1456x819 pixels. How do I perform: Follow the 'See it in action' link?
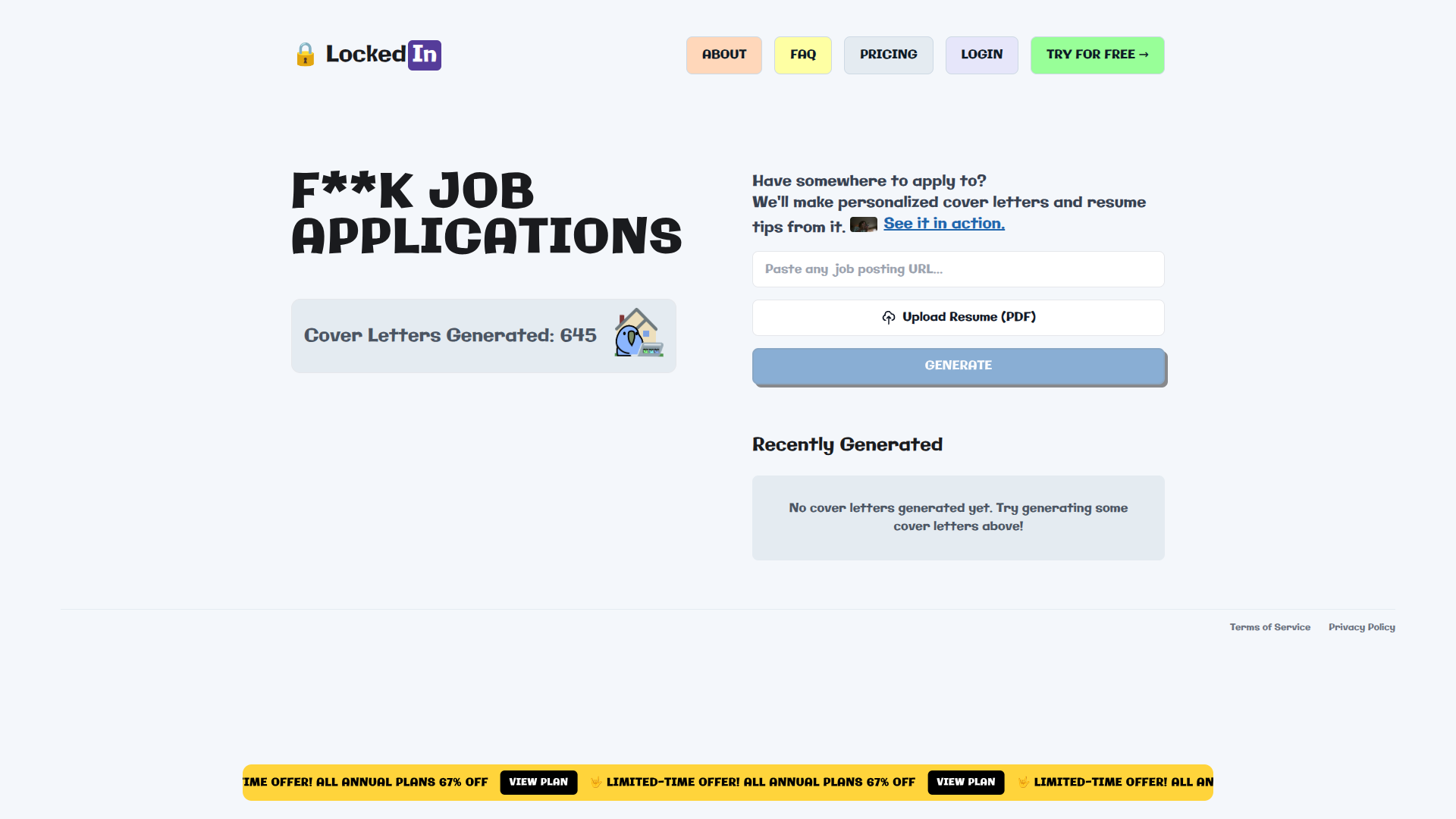click(943, 224)
